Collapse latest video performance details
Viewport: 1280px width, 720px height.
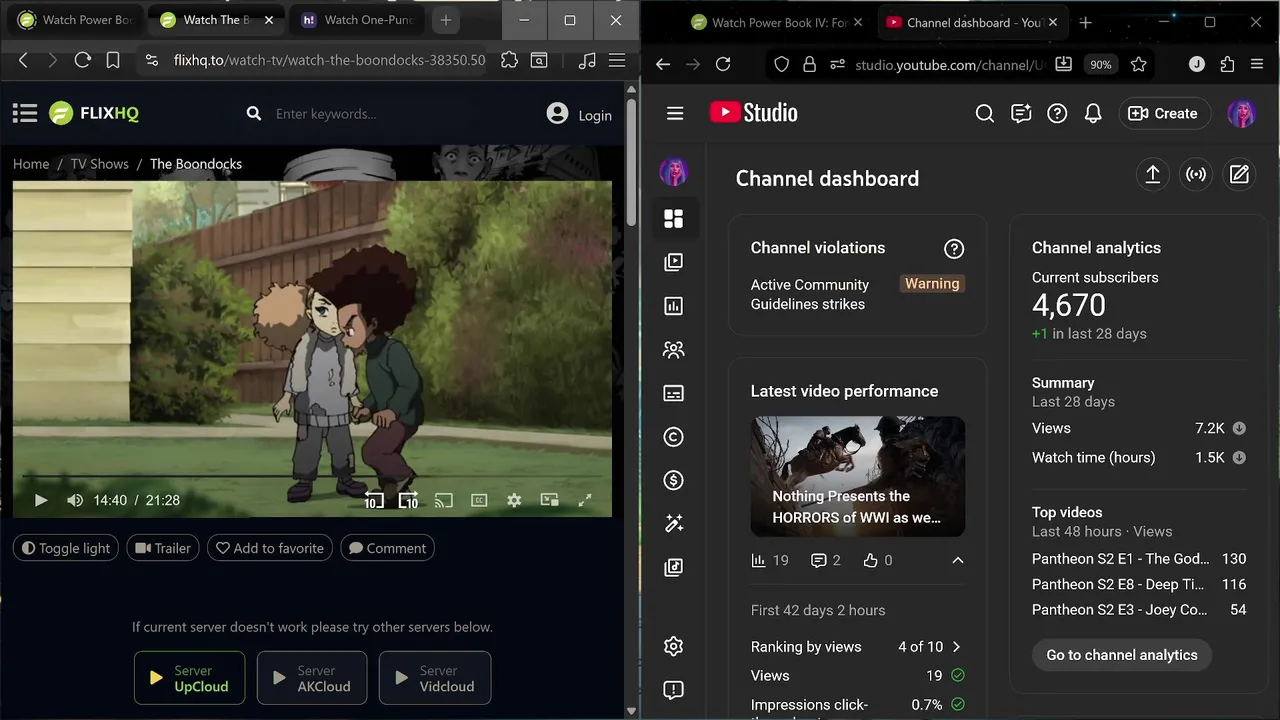click(x=957, y=561)
